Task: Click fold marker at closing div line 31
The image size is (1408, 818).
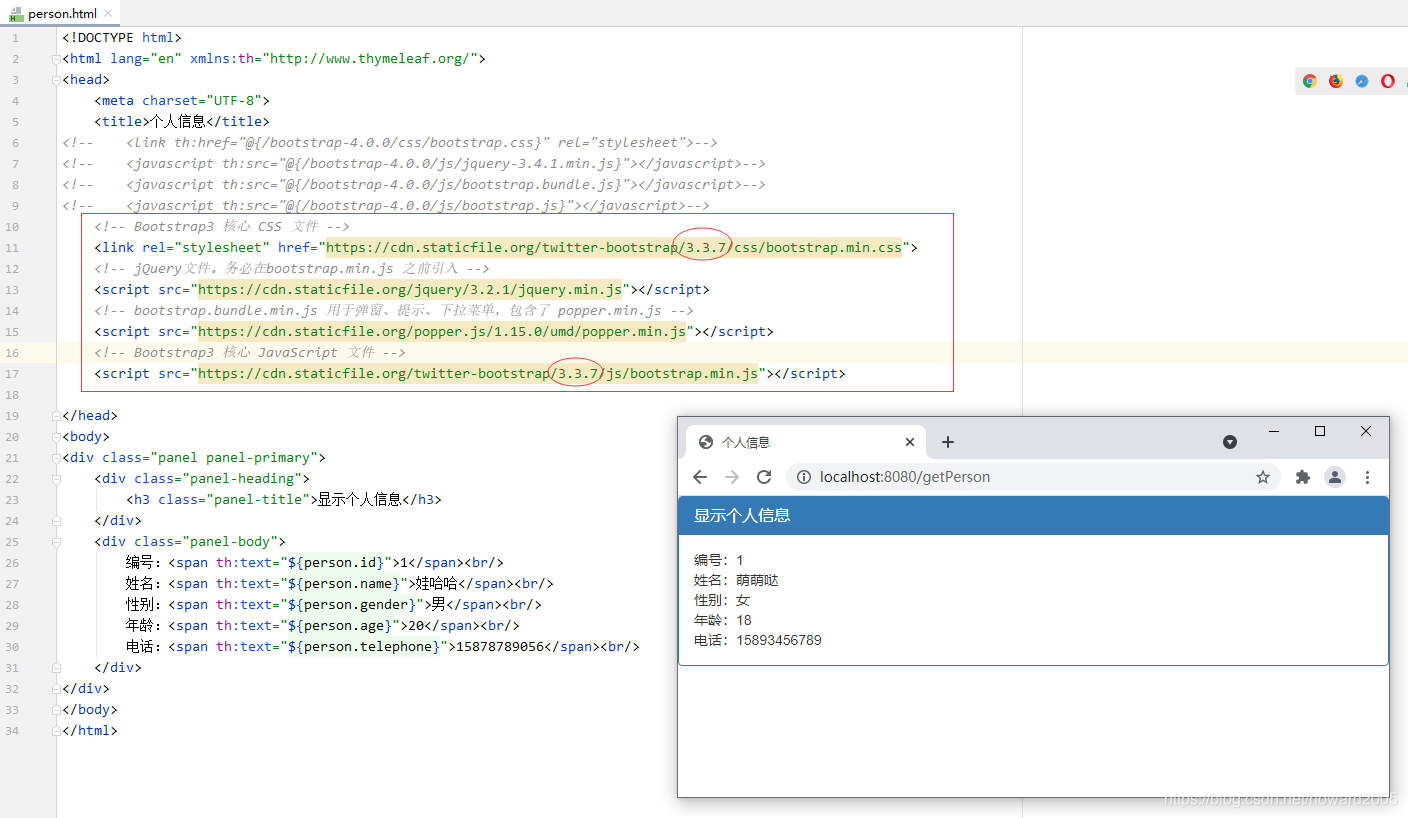Action: pos(57,668)
